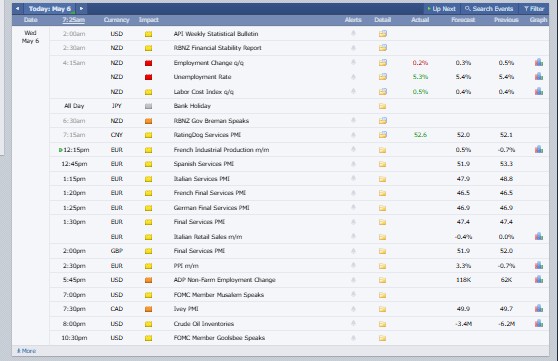The image size is (558, 361).
Task: Open detail folder for Labor Cost Index q/q
Action: click(383, 91)
